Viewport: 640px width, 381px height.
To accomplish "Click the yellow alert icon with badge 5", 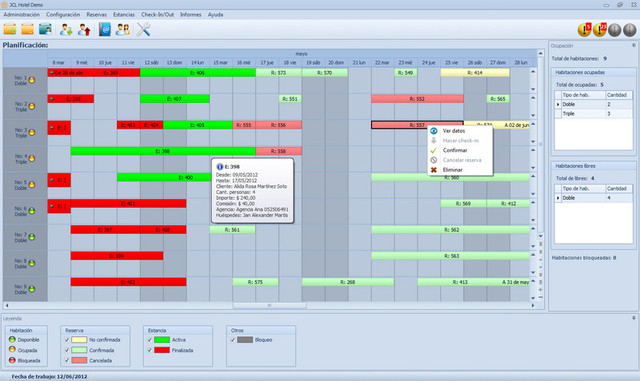I will [x=585, y=29].
